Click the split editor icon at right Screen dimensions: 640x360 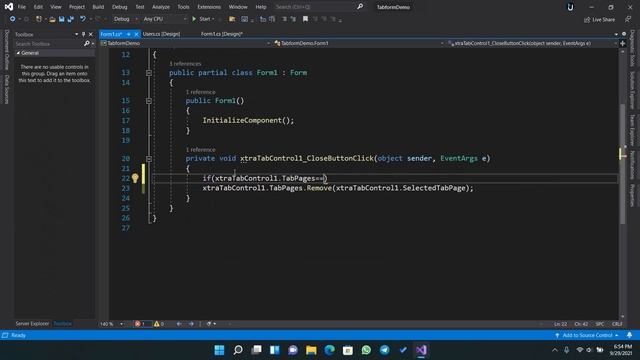[622, 43]
